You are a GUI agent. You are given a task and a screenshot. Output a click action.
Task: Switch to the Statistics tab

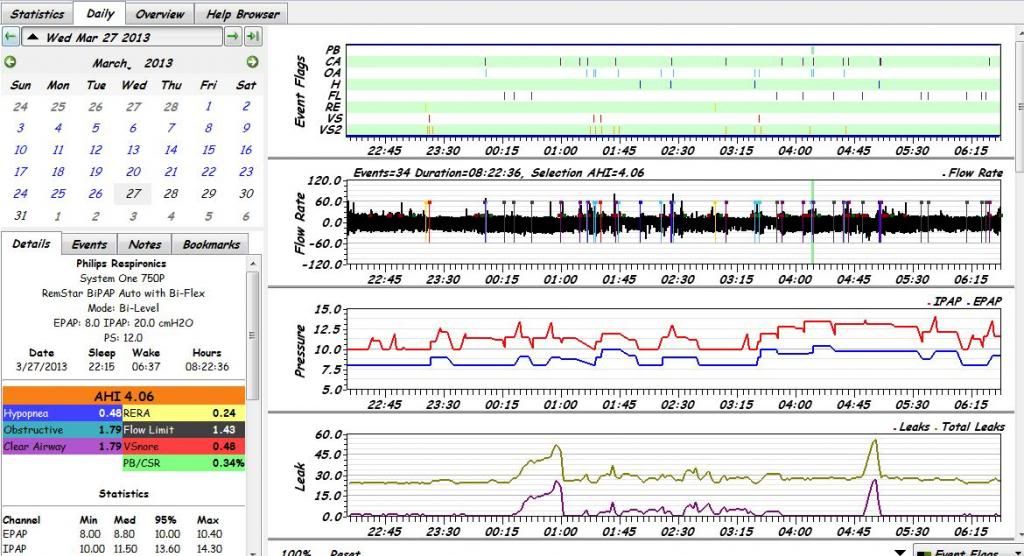pos(37,14)
